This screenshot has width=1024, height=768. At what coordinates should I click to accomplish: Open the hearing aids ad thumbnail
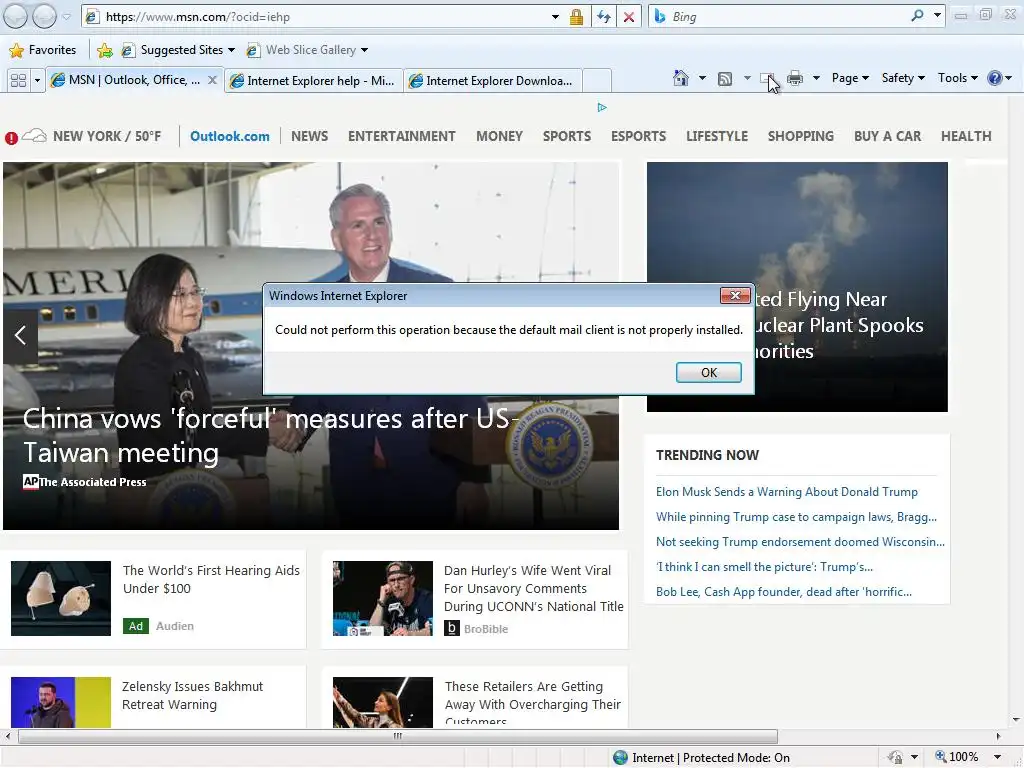point(61,598)
